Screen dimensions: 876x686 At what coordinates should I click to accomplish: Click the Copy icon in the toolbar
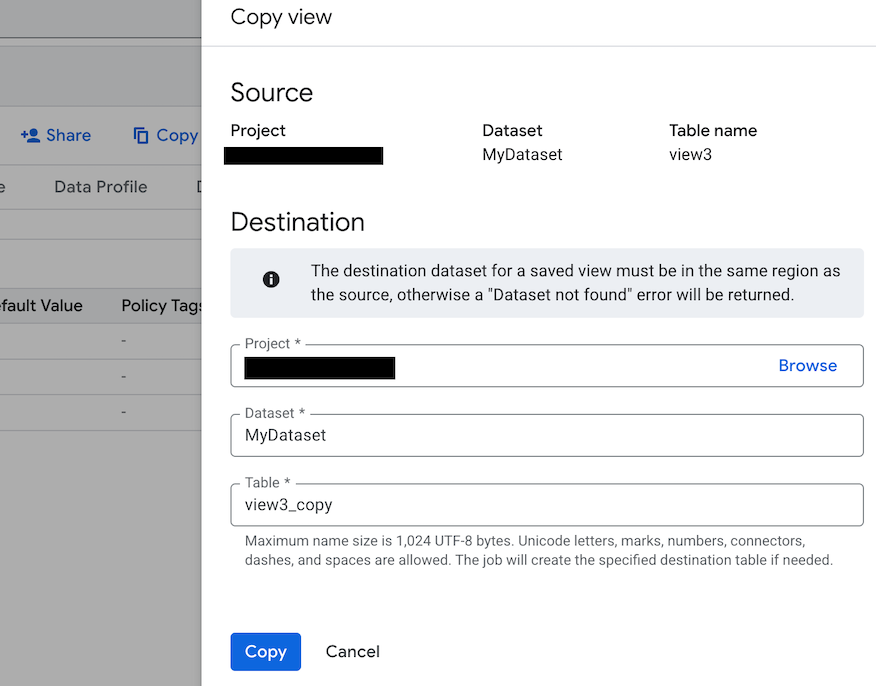pos(165,135)
